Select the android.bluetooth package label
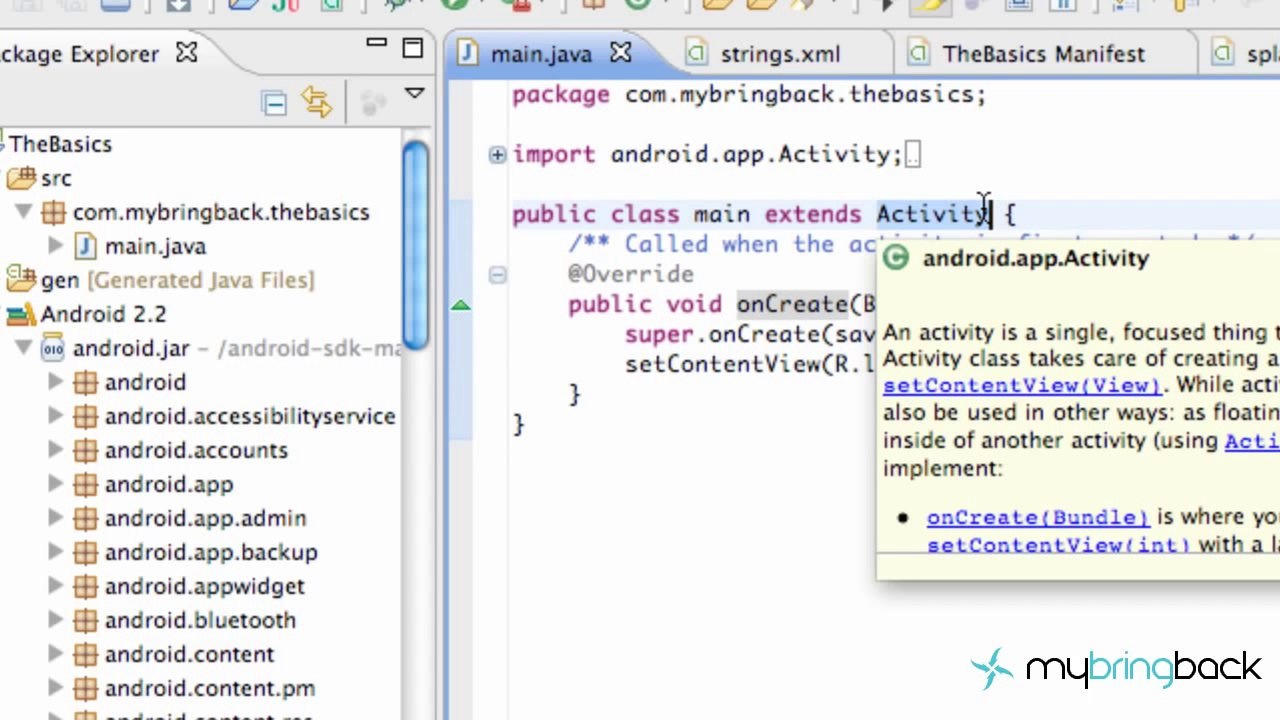This screenshot has width=1280, height=720. tap(200, 620)
